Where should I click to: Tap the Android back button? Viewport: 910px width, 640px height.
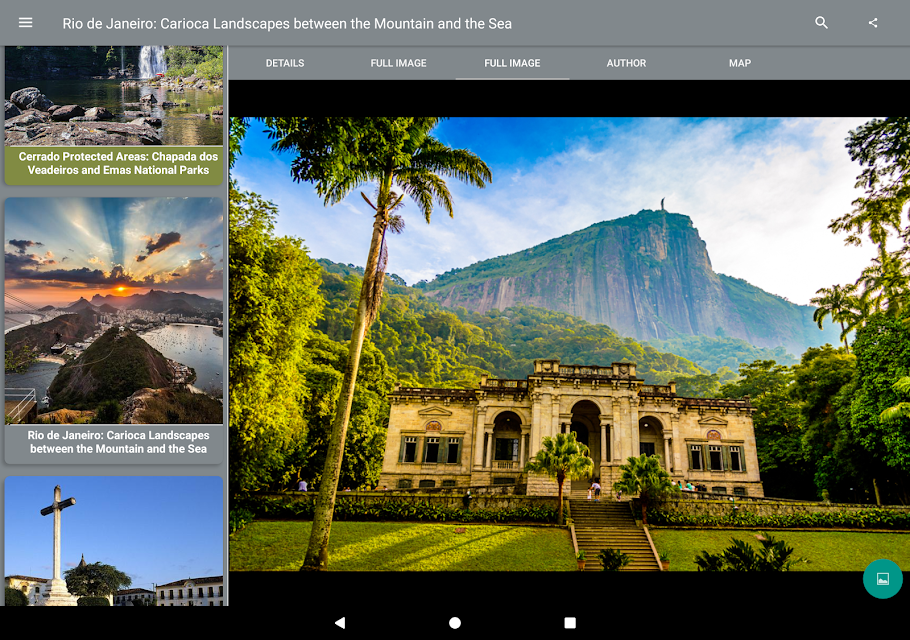click(x=340, y=623)
